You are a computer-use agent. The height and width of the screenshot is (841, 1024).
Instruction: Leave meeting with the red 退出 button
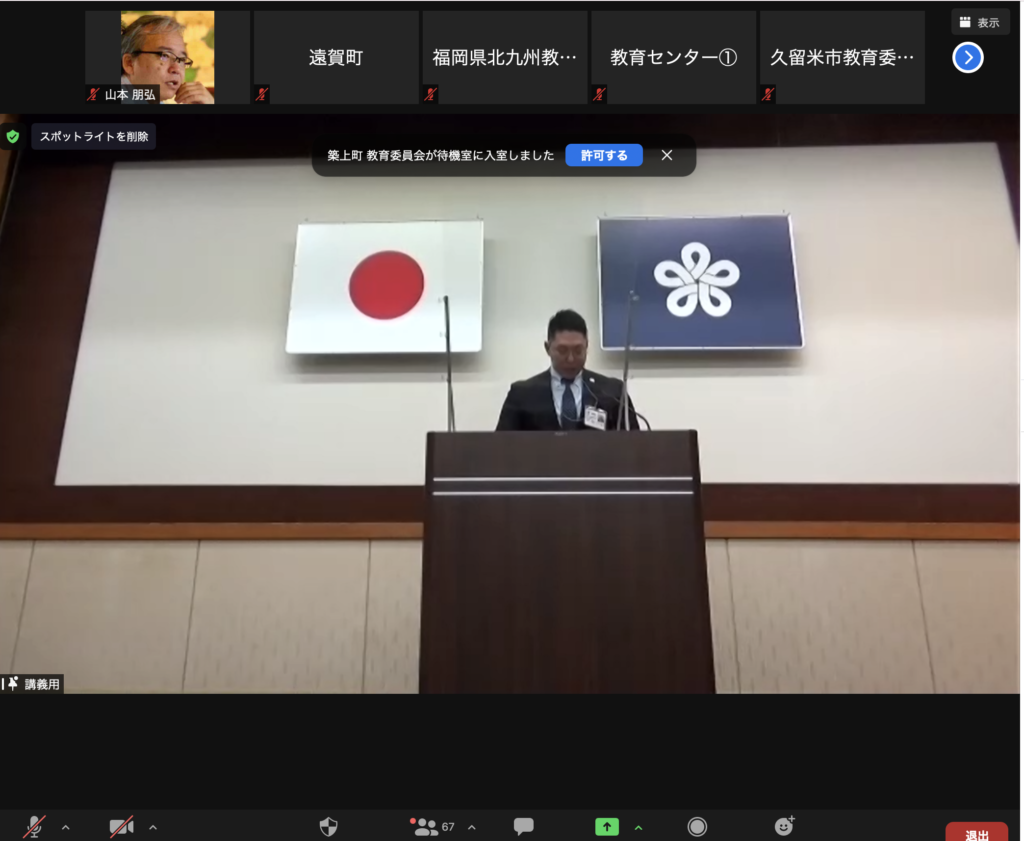(977, 832)
